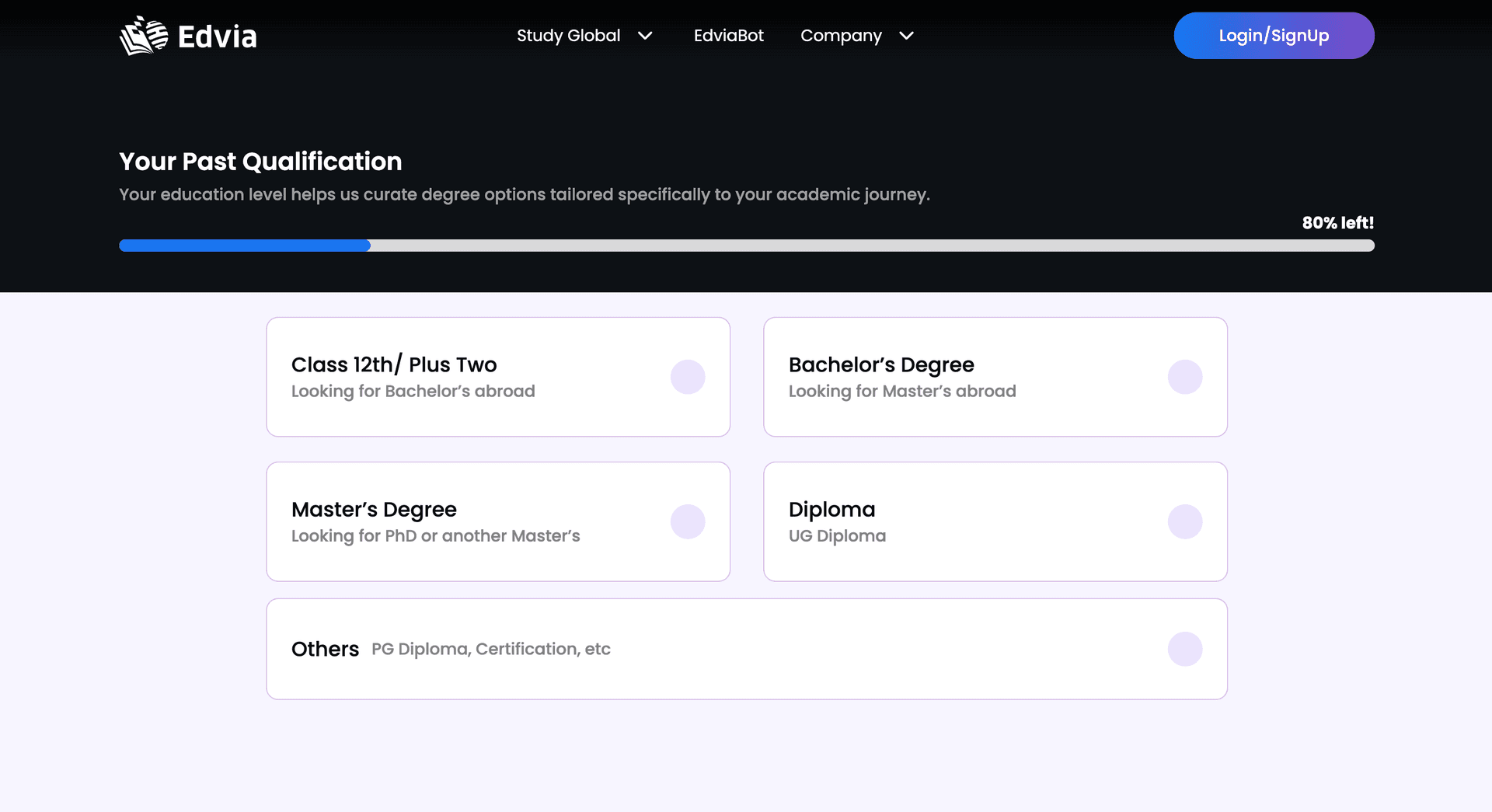Click 'Your Past Qualification' heading
This screenshot has width=1492, height=812.
[x=260, y=162]
